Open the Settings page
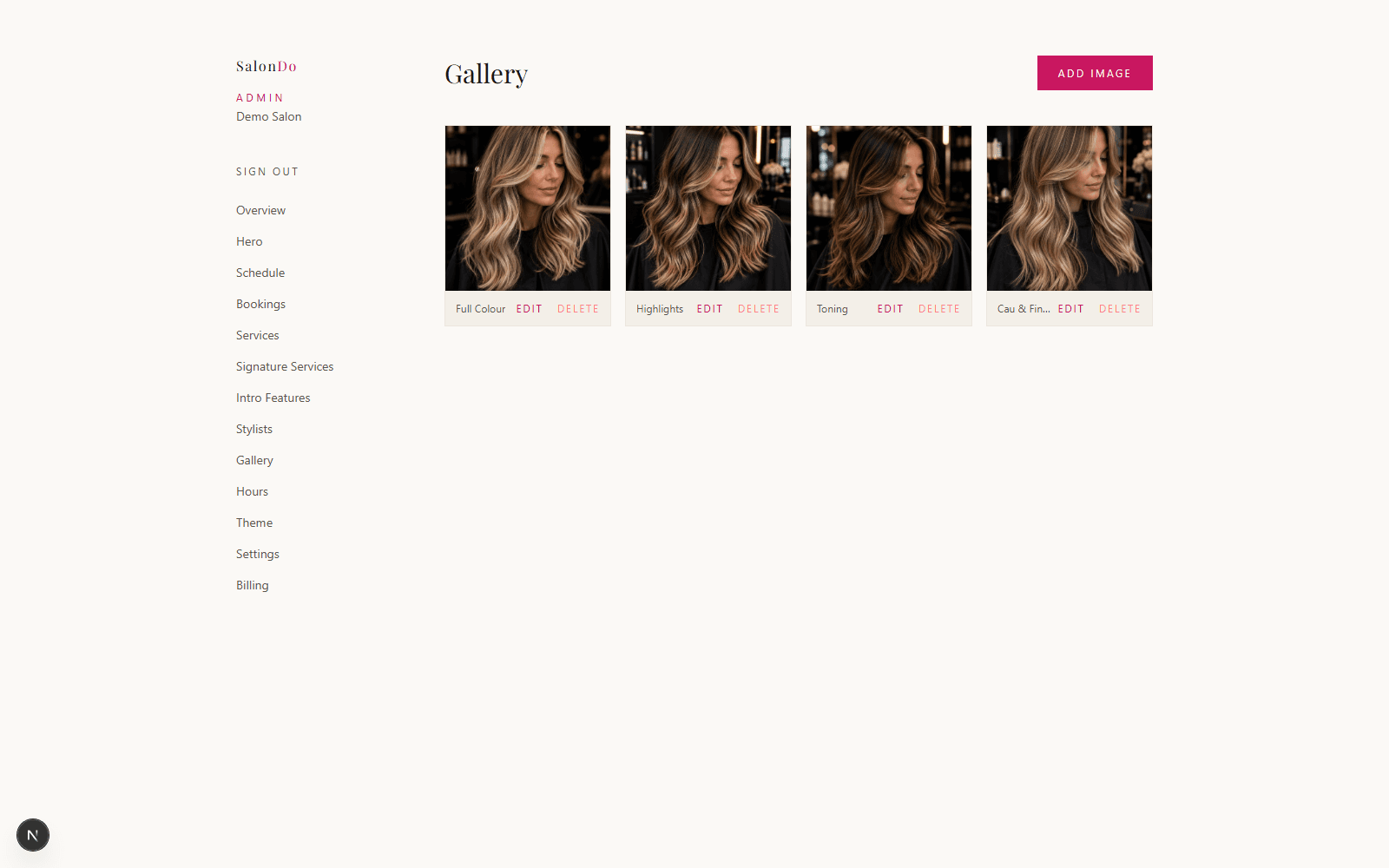Image resolution: width=1389 pixels, height=868 pixels. point(258,554)
